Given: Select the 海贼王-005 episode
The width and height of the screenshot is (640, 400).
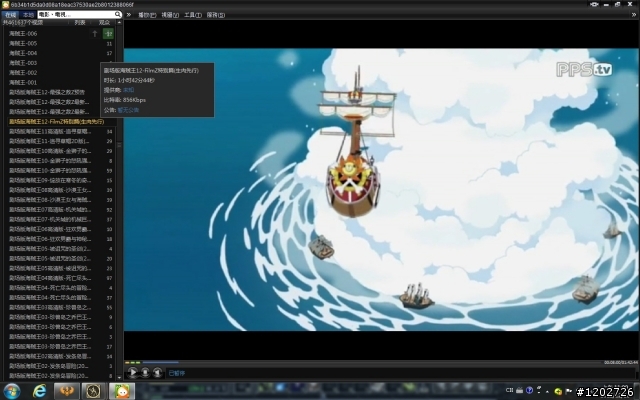Looking at the screenshot, I should pyautogui.click(x=23, y=43).
